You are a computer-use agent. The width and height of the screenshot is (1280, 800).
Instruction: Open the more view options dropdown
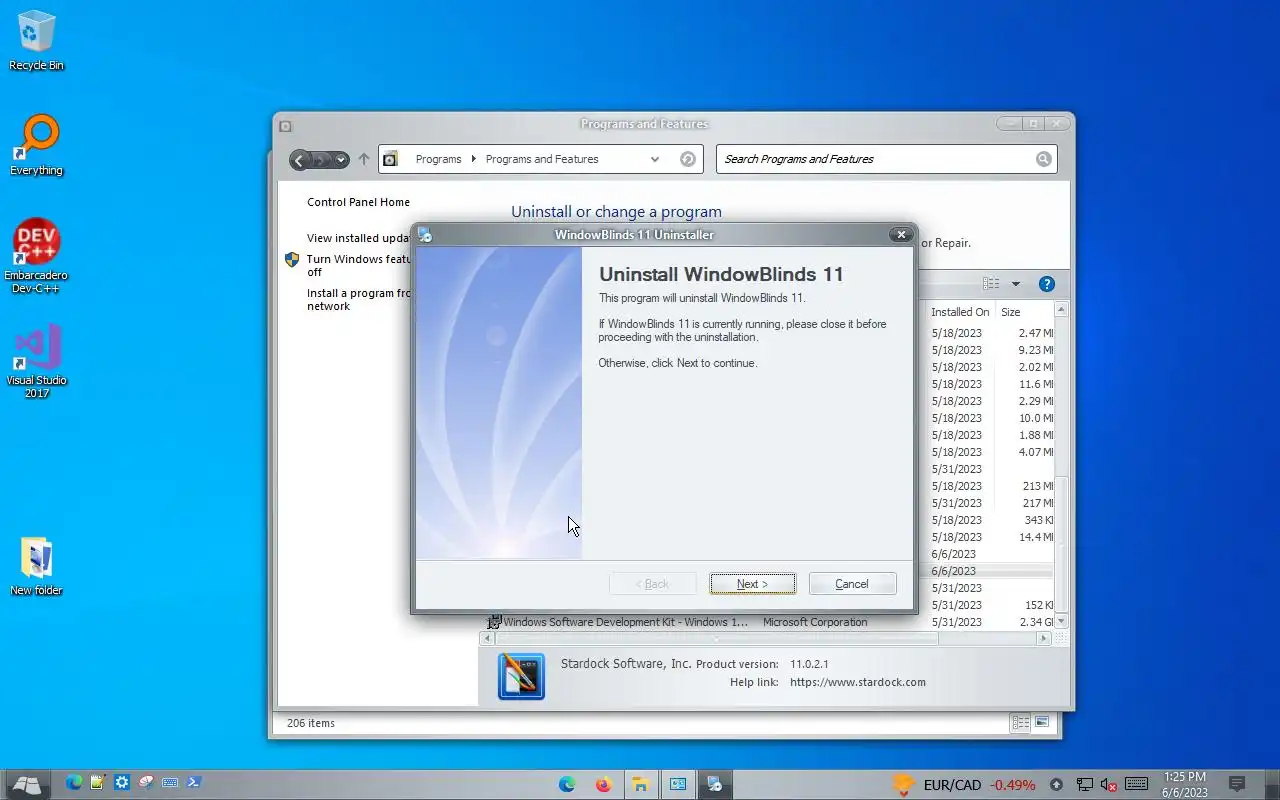[1016, 284]
